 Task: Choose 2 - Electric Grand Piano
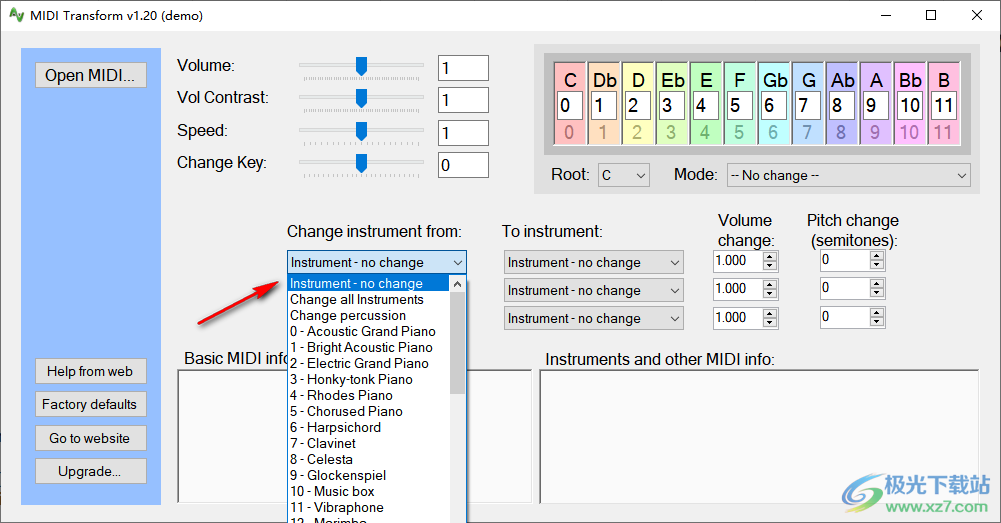click(x=369, y=363)
